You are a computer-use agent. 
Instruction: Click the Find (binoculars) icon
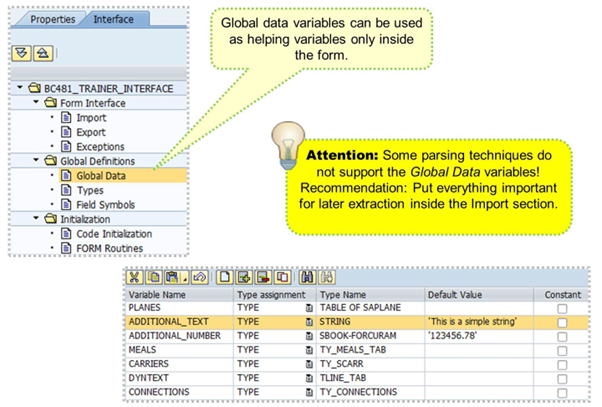(307, 277)
